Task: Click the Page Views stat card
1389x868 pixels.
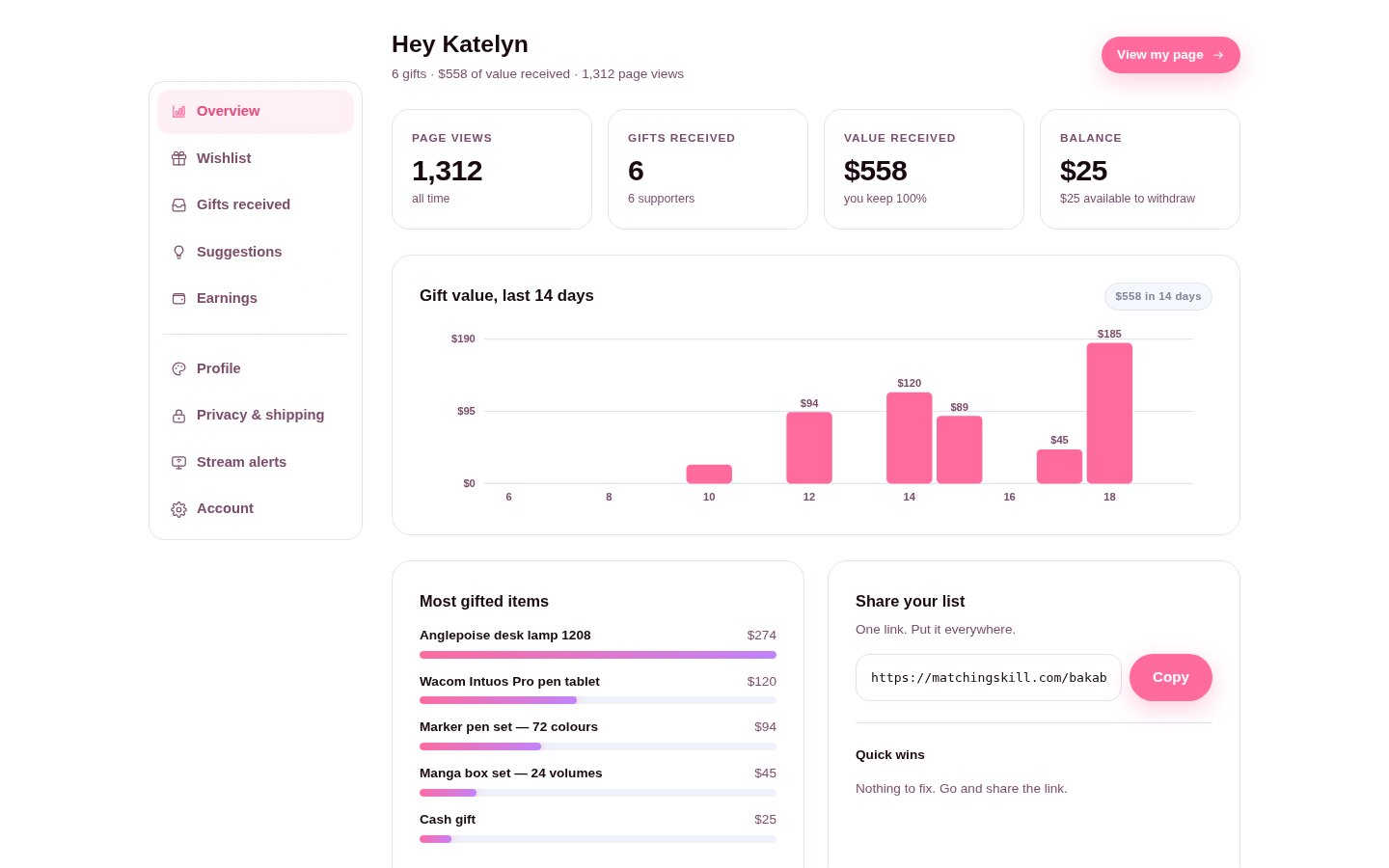Action: pyautogui.click(x=492, y=169)
